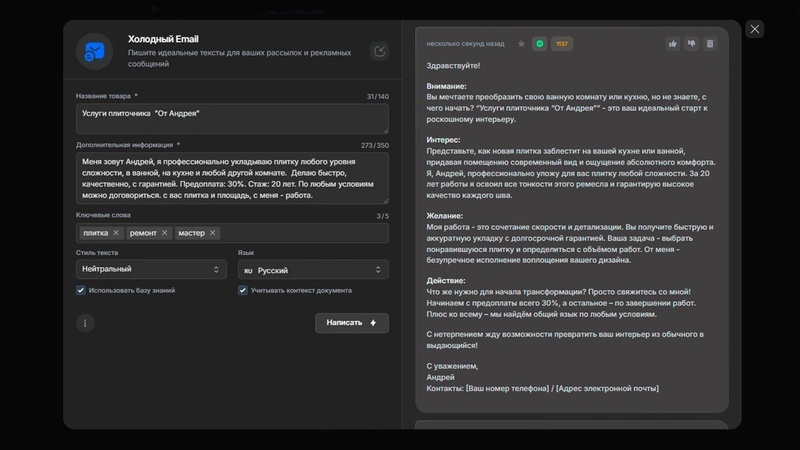Click into the Название товара input field
This screenshot has width=800, height=450.
232,118
